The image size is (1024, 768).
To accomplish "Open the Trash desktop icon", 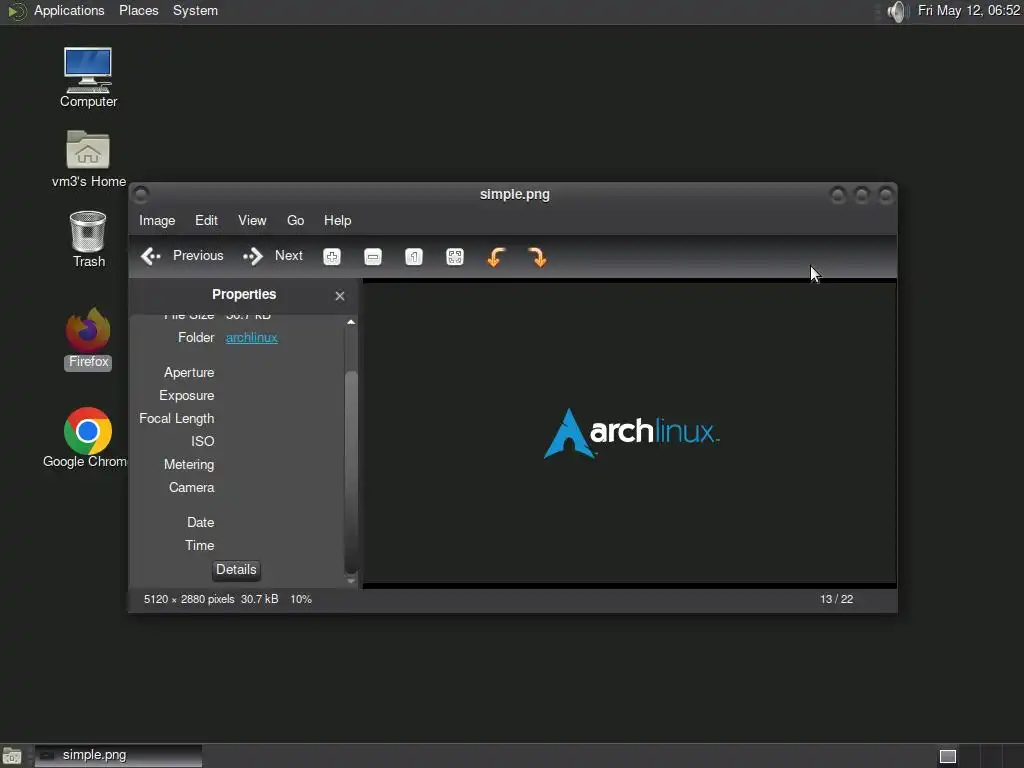I will [x=88, y=239].
